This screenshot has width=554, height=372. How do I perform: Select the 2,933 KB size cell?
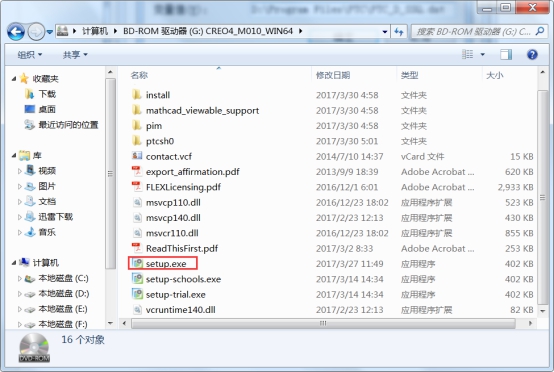pyautogui.click(x=515, y=187)
